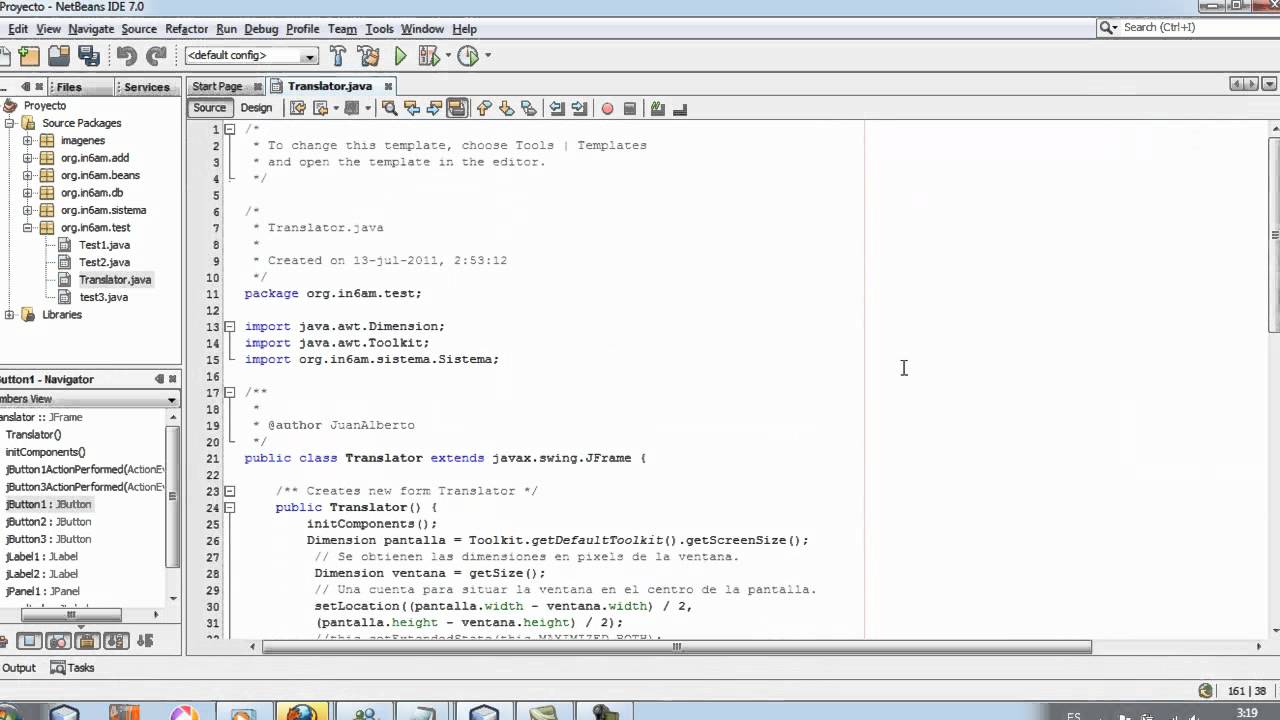Click the Save All icon

click(x=88, y=56)
